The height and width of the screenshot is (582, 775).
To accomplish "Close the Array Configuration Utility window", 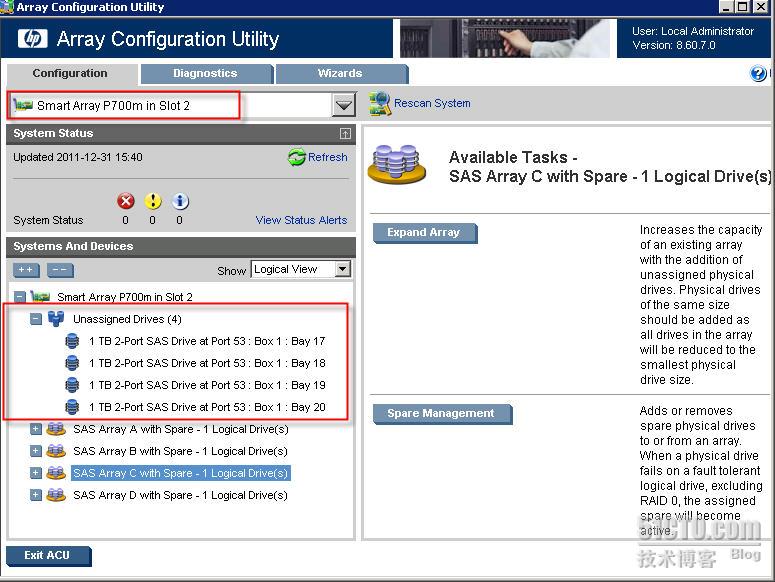I will pyautogui.click(x=760, y=7).
